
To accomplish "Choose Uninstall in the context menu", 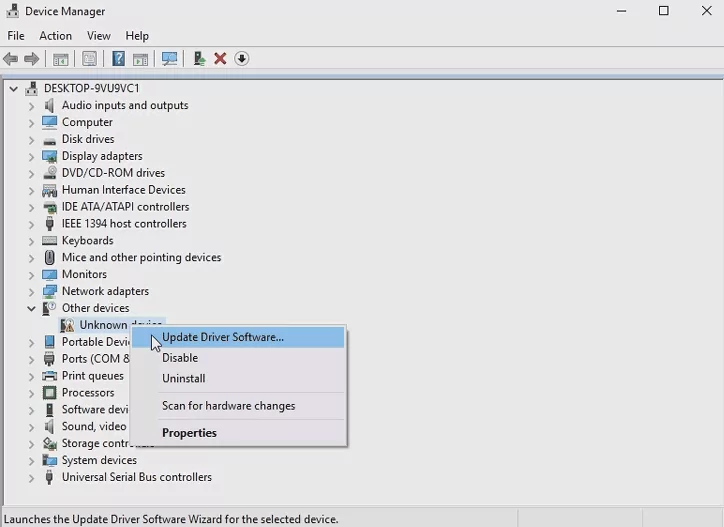I will [x=238, y=379].
